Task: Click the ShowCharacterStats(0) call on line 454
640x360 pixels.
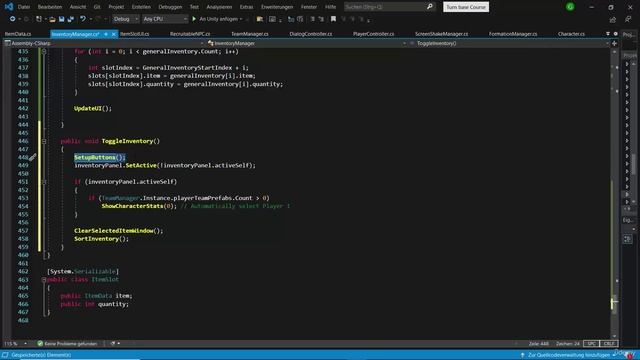Action: coord(139,206)
